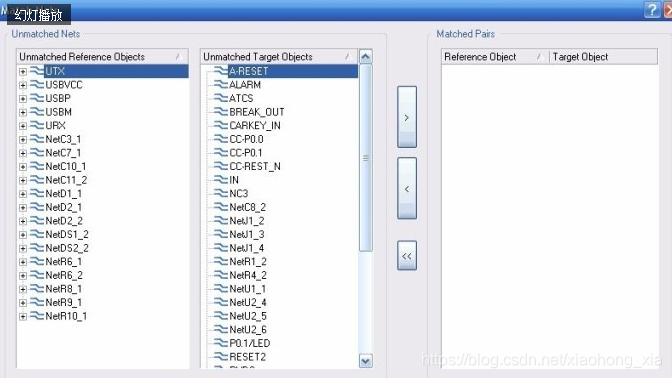Click the net icon beside ATCS
The width and height of the screenshot is (672, 378).
click(221, 98)
